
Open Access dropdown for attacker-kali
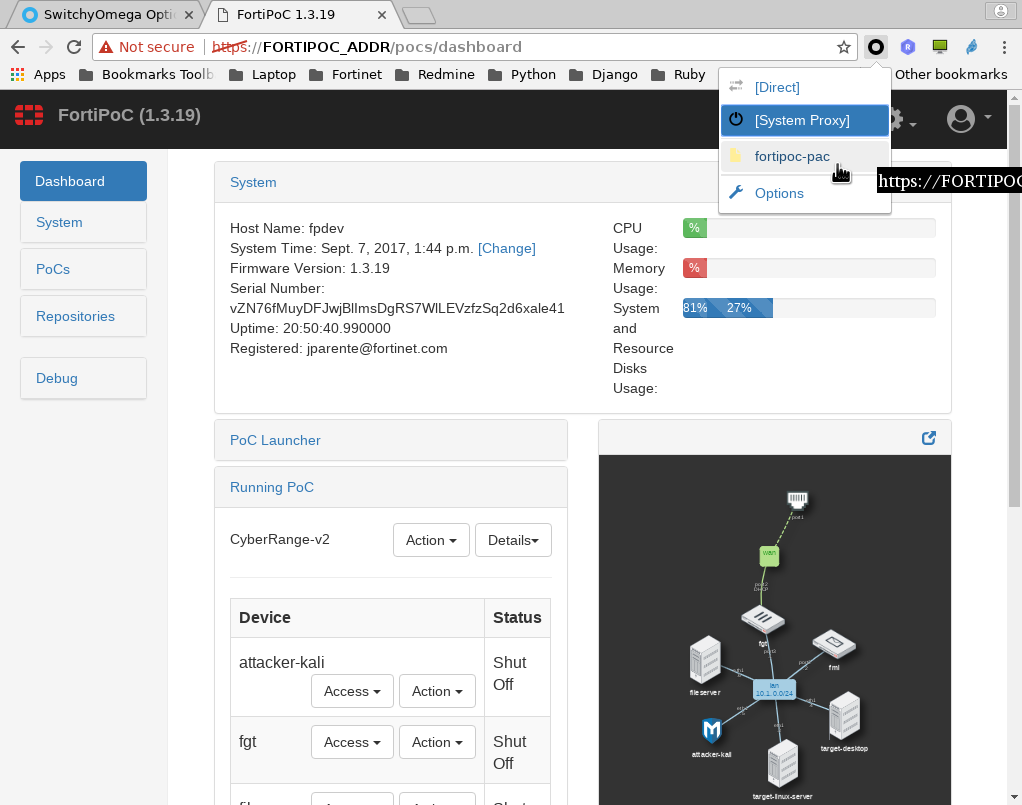[x=352, y=691]
